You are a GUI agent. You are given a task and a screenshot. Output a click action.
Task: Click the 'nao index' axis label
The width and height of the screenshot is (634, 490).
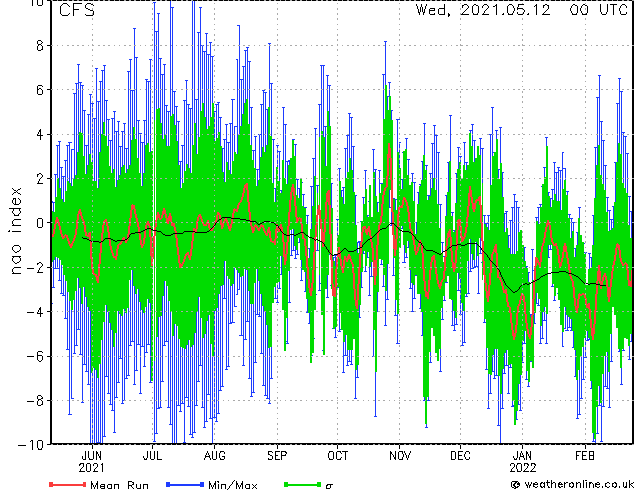tap(15, 231)
